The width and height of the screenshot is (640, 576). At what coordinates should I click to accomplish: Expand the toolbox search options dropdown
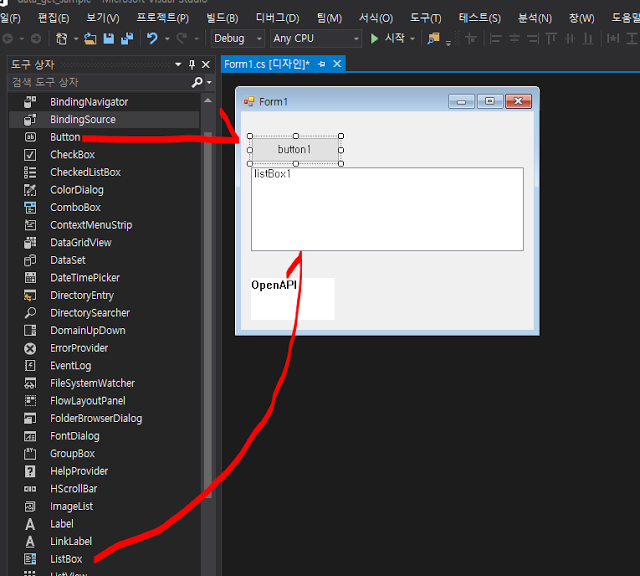[209, 82]
